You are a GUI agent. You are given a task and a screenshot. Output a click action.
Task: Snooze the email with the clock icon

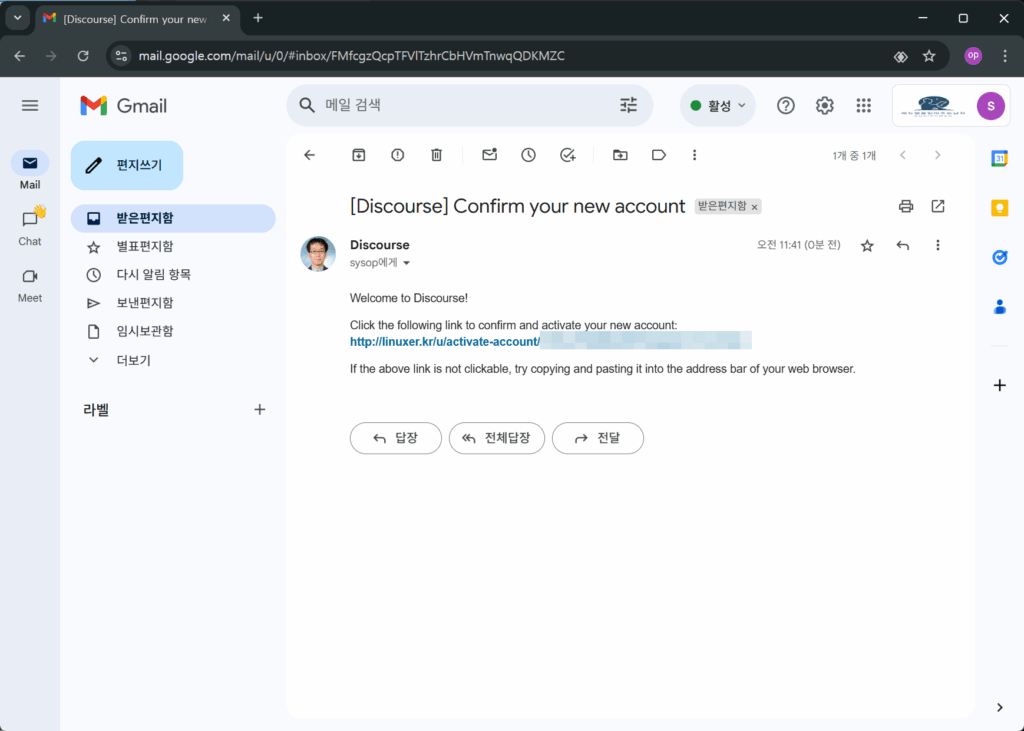click(x=528, y=155)
